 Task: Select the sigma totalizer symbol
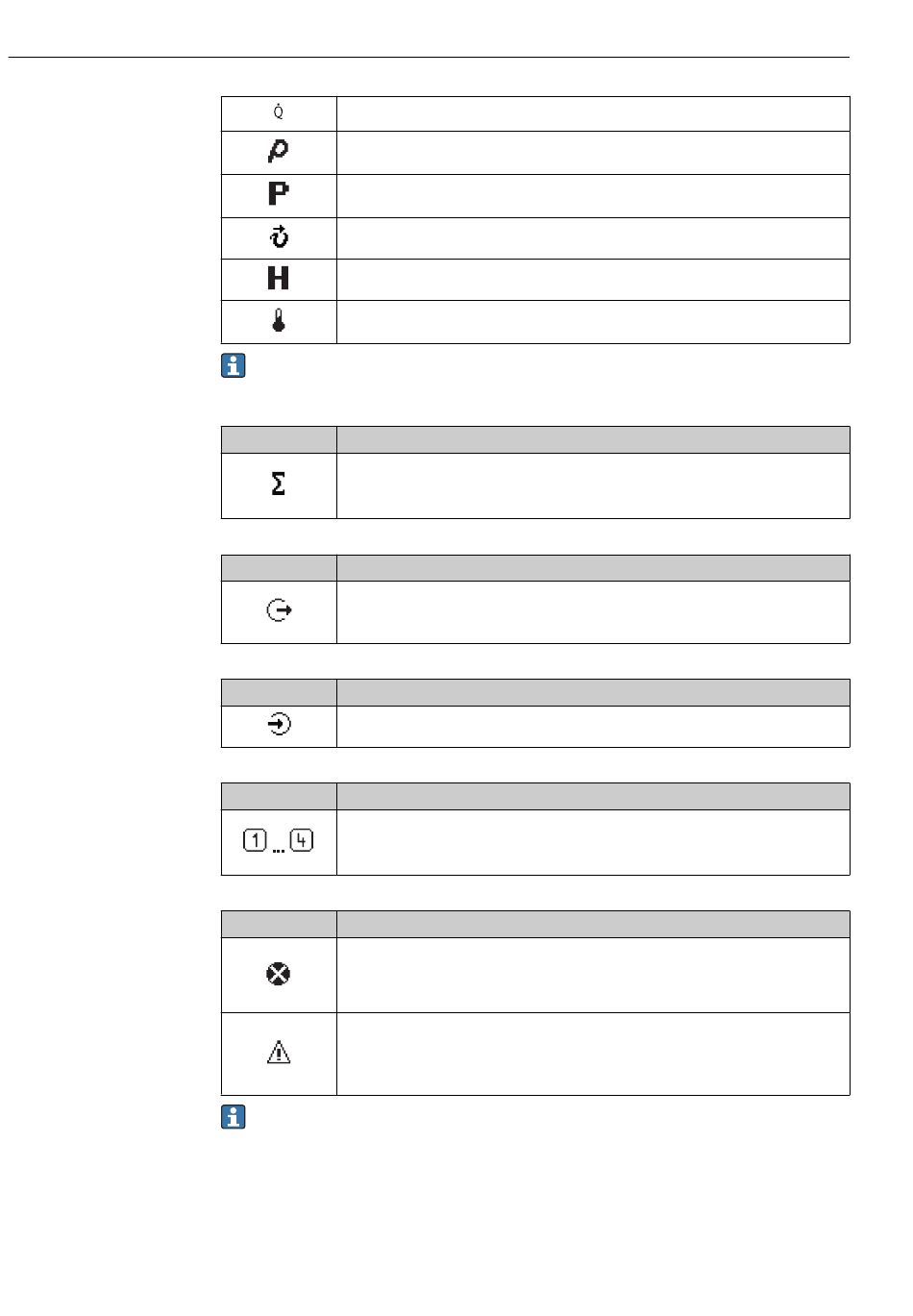pyautogui.click(x=279, y=484)
